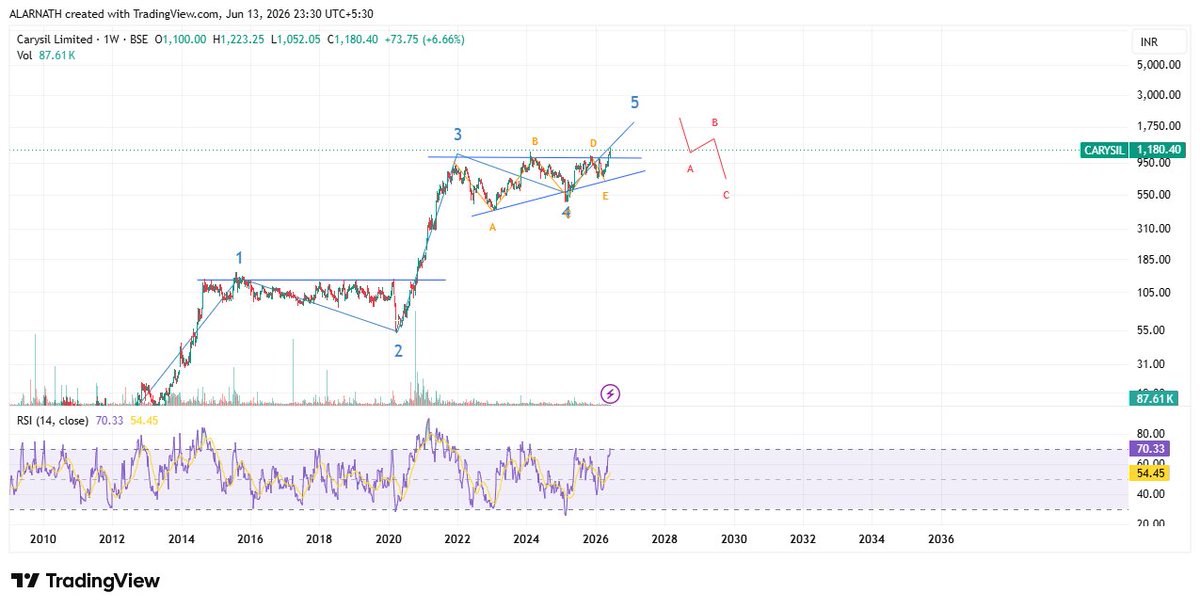Click the 2032 label on the time axis
Viewport: 1200px width, 609px height.
(803, 539)
